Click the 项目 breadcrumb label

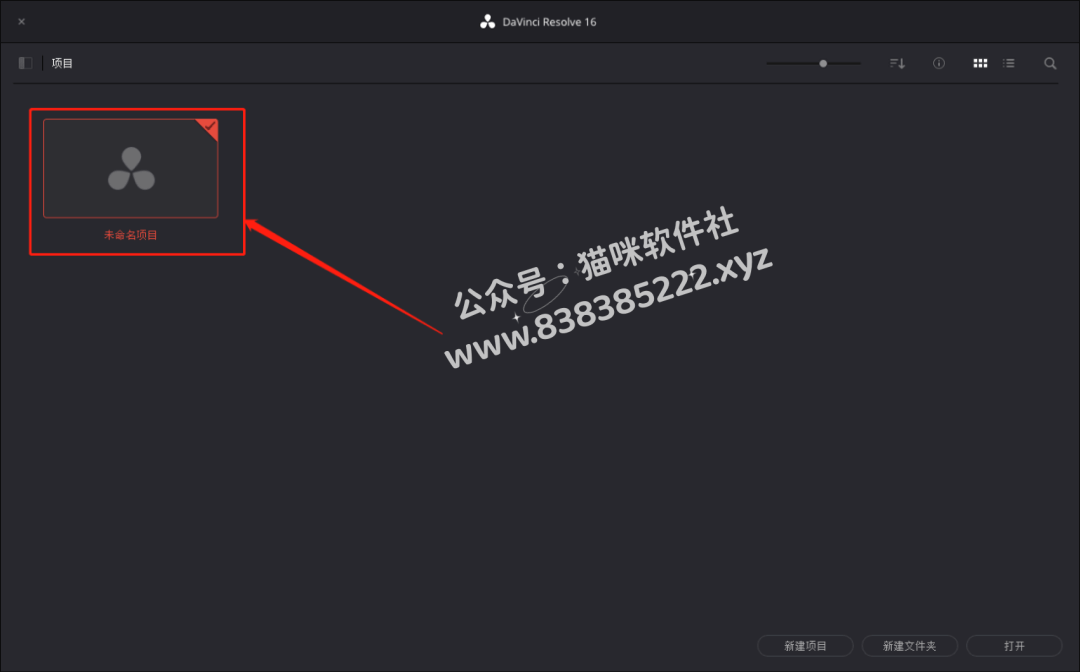[62, 63]
